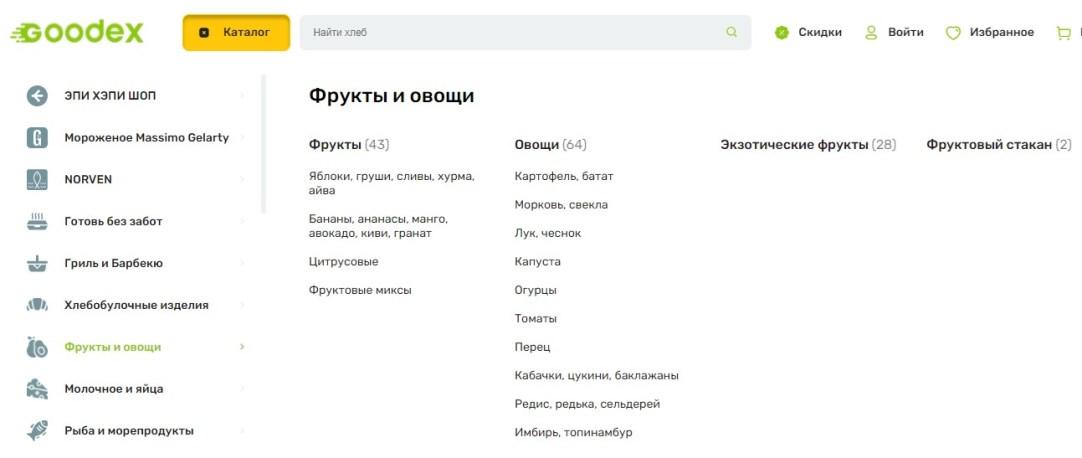Open Экзотические фрукты (28) heading
Image resolution: width=1082 pixels, height=458 pixels.
point(808,145)
